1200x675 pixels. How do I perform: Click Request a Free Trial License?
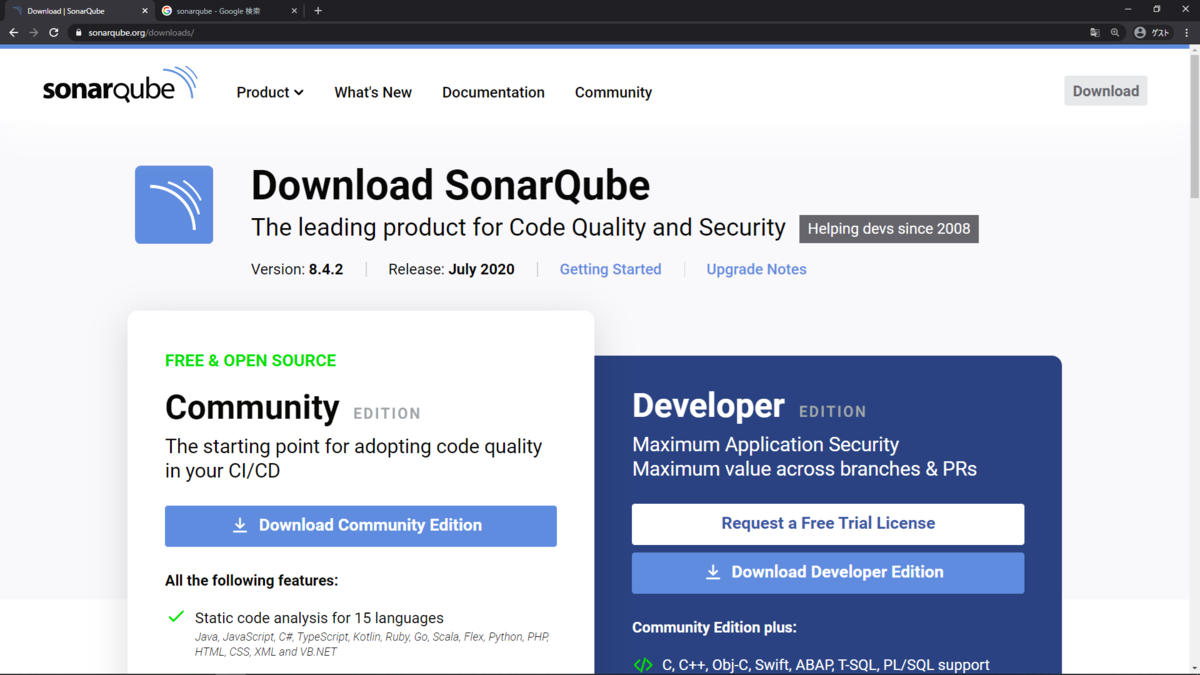[x=828, y=524]
